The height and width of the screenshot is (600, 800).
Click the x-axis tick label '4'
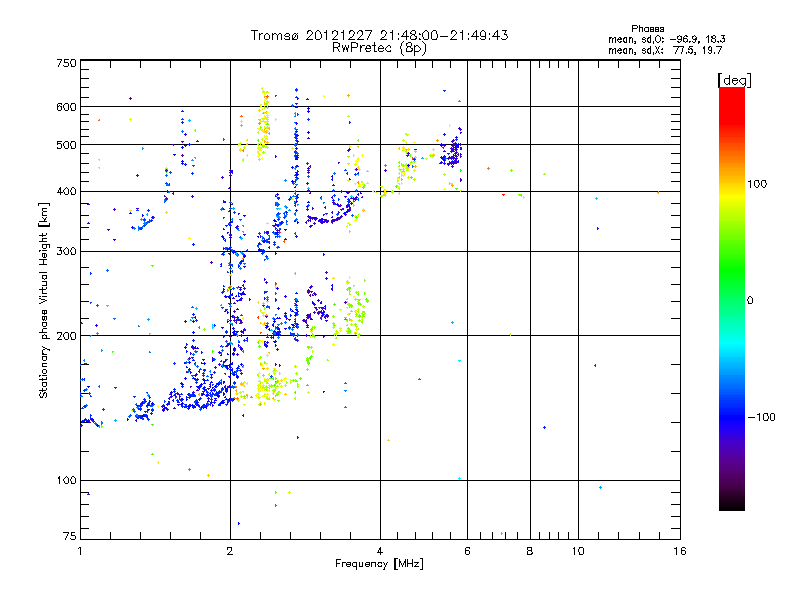(380, 551)
